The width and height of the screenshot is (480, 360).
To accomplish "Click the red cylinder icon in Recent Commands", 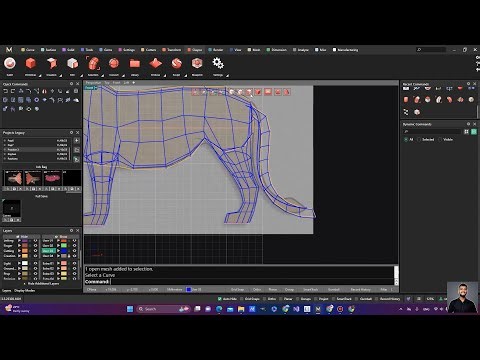I will click(406, 99).
